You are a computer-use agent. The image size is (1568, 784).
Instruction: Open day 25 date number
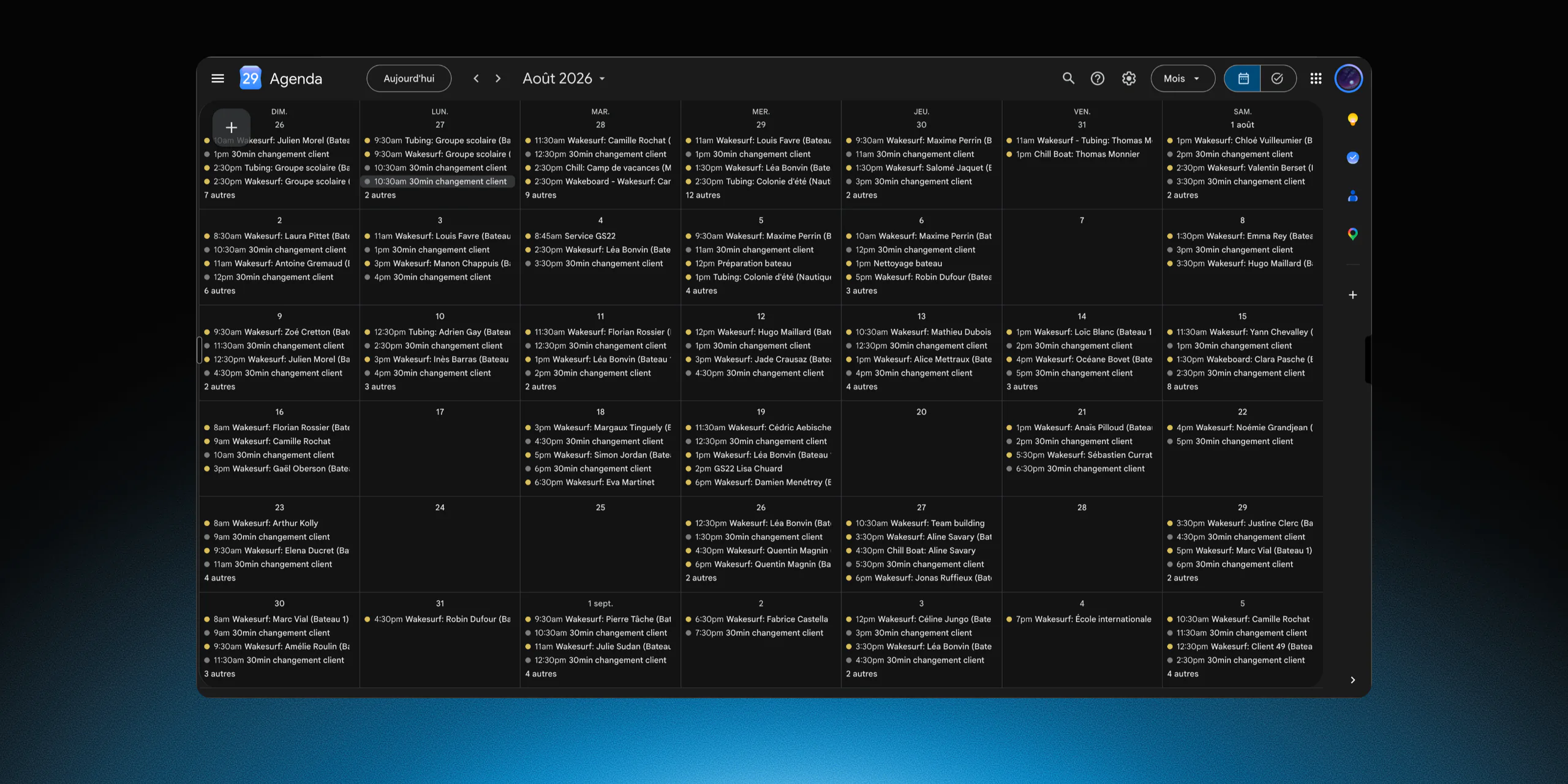click(x=600, y=508)
